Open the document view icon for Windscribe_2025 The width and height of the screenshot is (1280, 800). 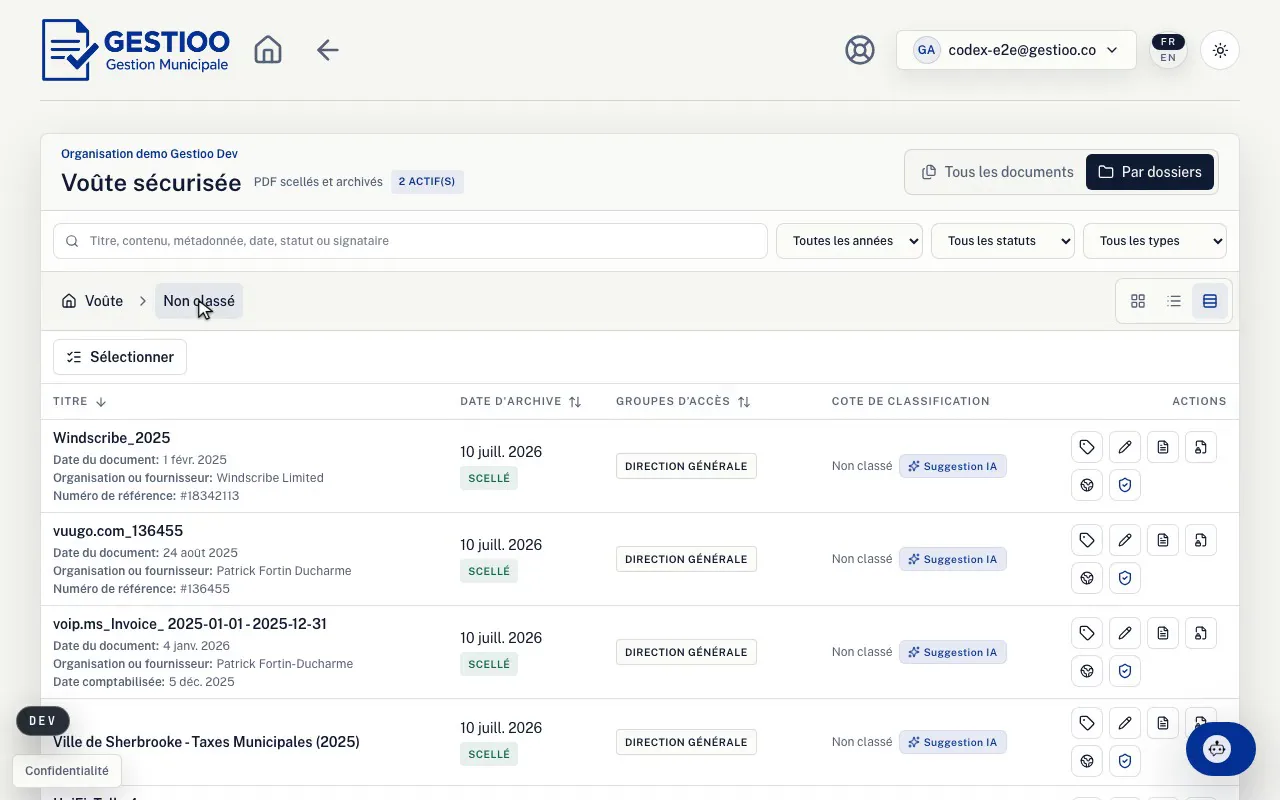tap(1163, 447)
